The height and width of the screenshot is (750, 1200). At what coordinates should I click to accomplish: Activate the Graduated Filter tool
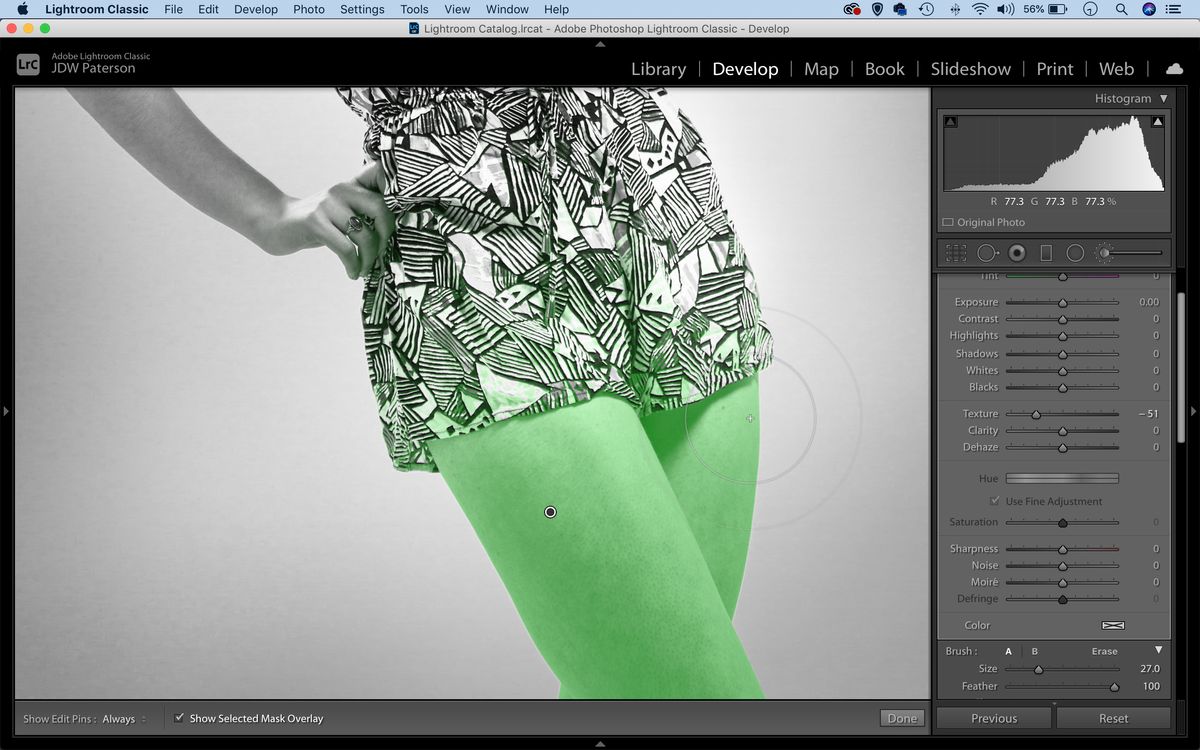click(x=1045, y=252)
